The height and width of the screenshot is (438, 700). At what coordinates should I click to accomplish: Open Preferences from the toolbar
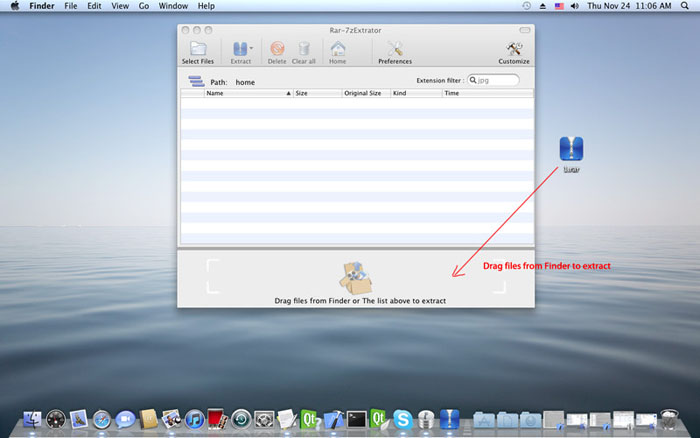pos(394,48)
